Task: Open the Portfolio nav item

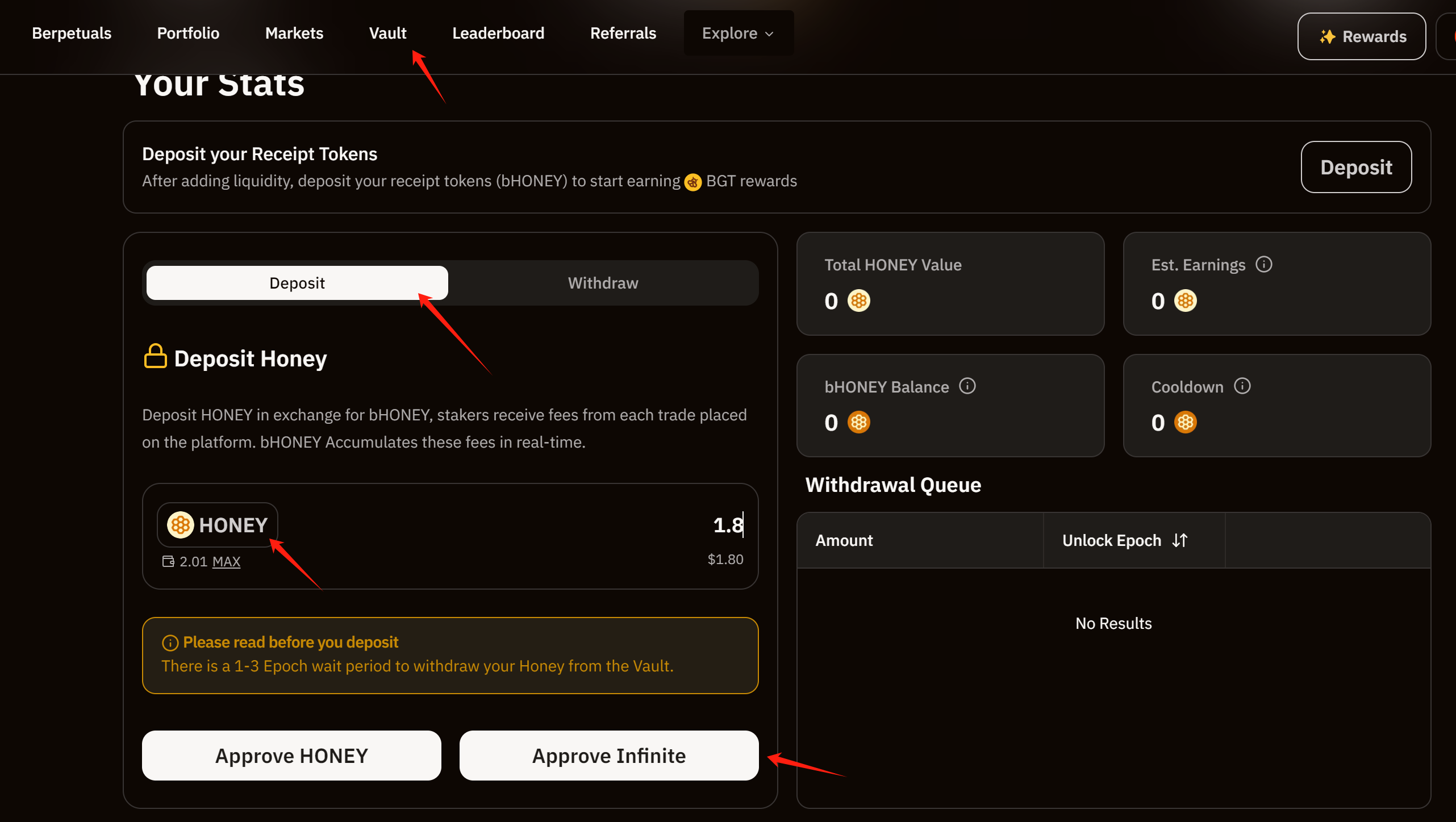Action: point(188,34)
